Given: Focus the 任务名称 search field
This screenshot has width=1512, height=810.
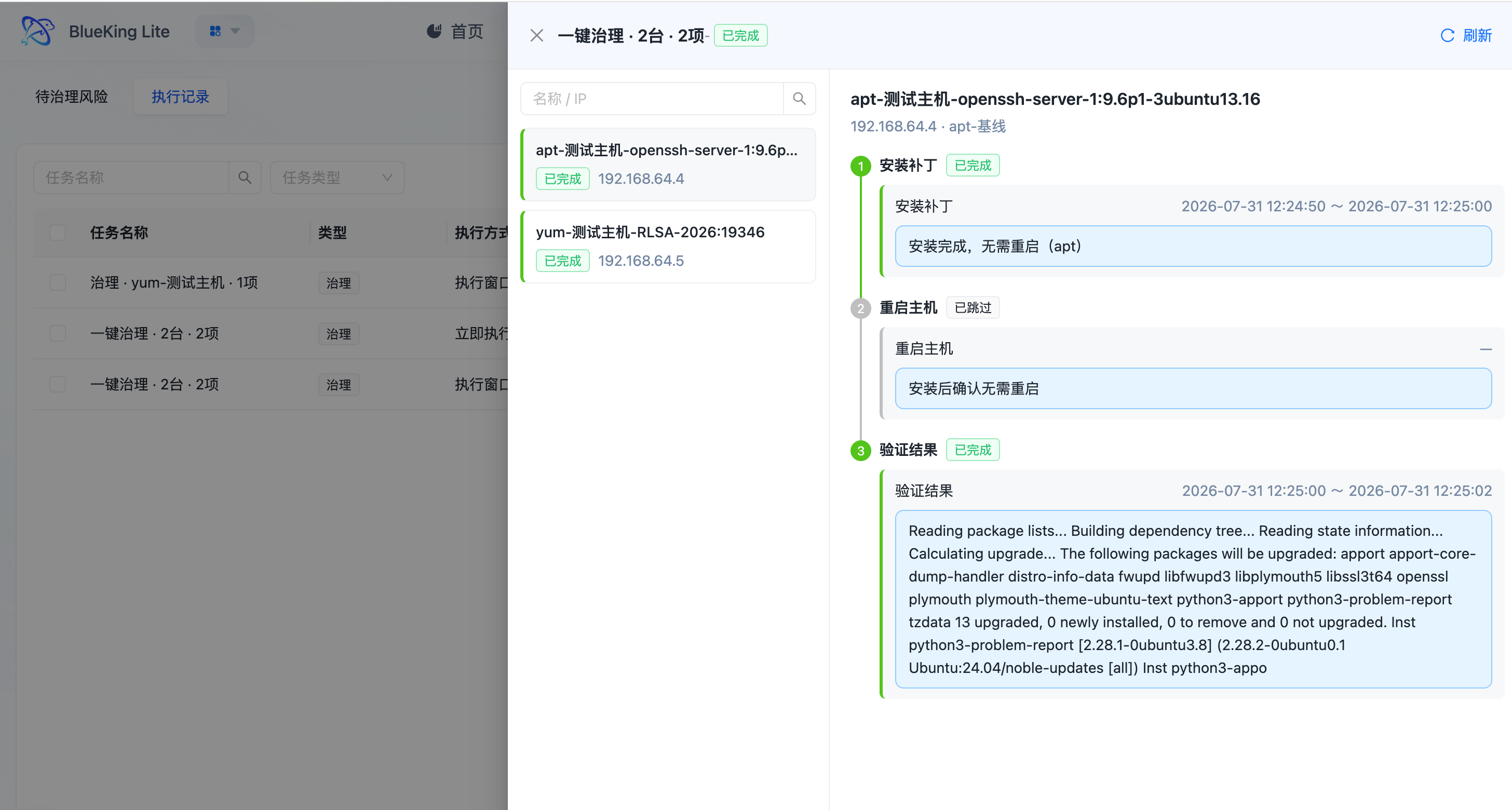Looking at the screenshot, I should (131, 177).
